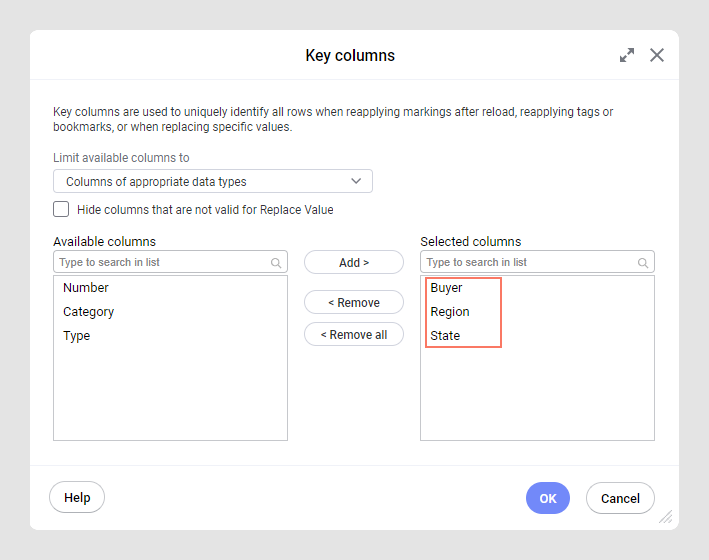Select Buyer in Selected columns
The image size is (709, 560).
pyautogui.click(x=446, y=288)
